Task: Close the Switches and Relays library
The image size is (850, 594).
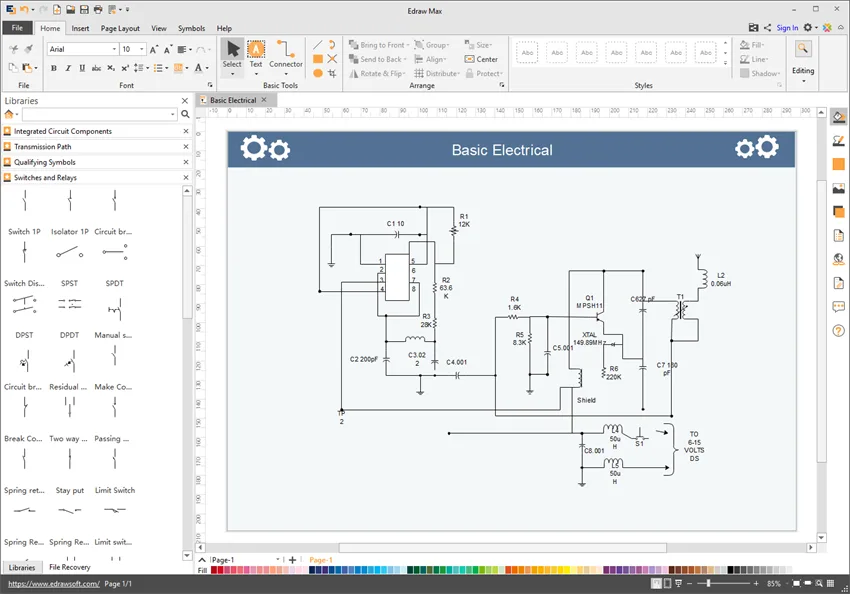Action: click(x=185, y=177)
